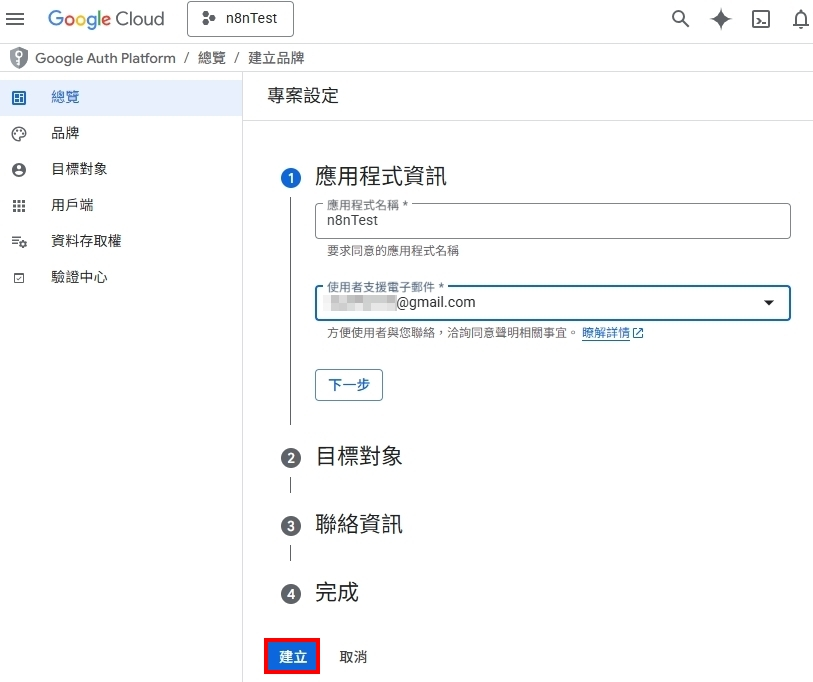Activate Cloud Shell terminal icon
The height and width of the screenshot is (682, 813).
click(761, 19)
